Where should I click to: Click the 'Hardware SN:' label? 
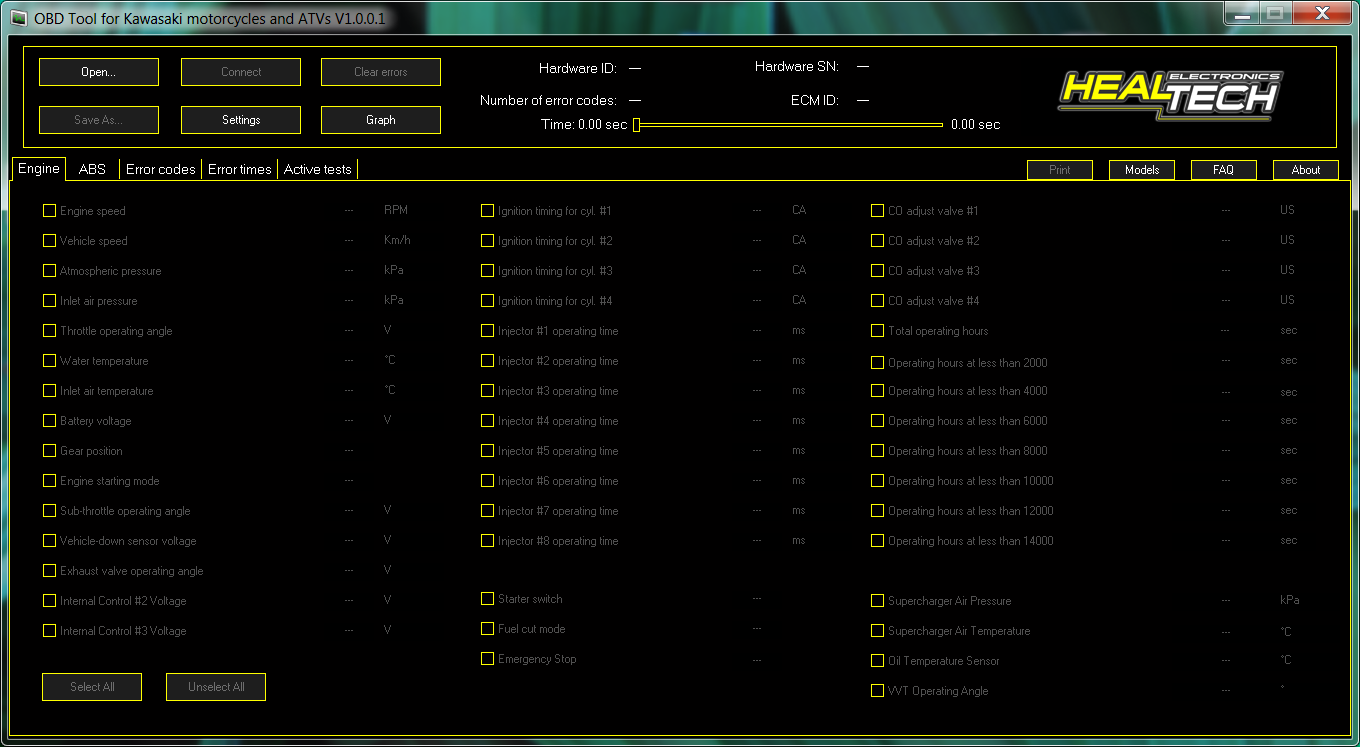click(x=797, y=67)
